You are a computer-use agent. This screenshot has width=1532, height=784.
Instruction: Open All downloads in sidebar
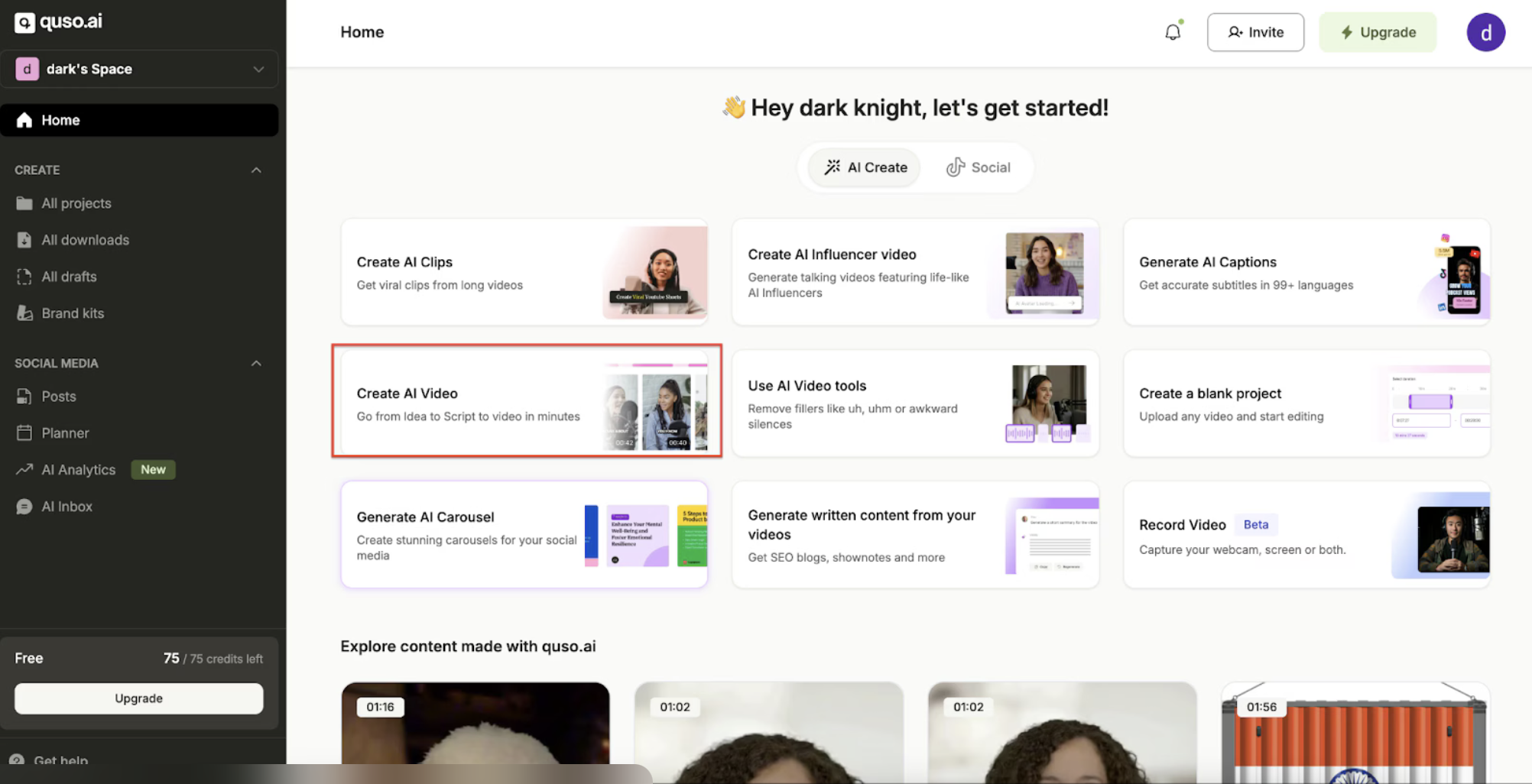(x=85, y=240)
